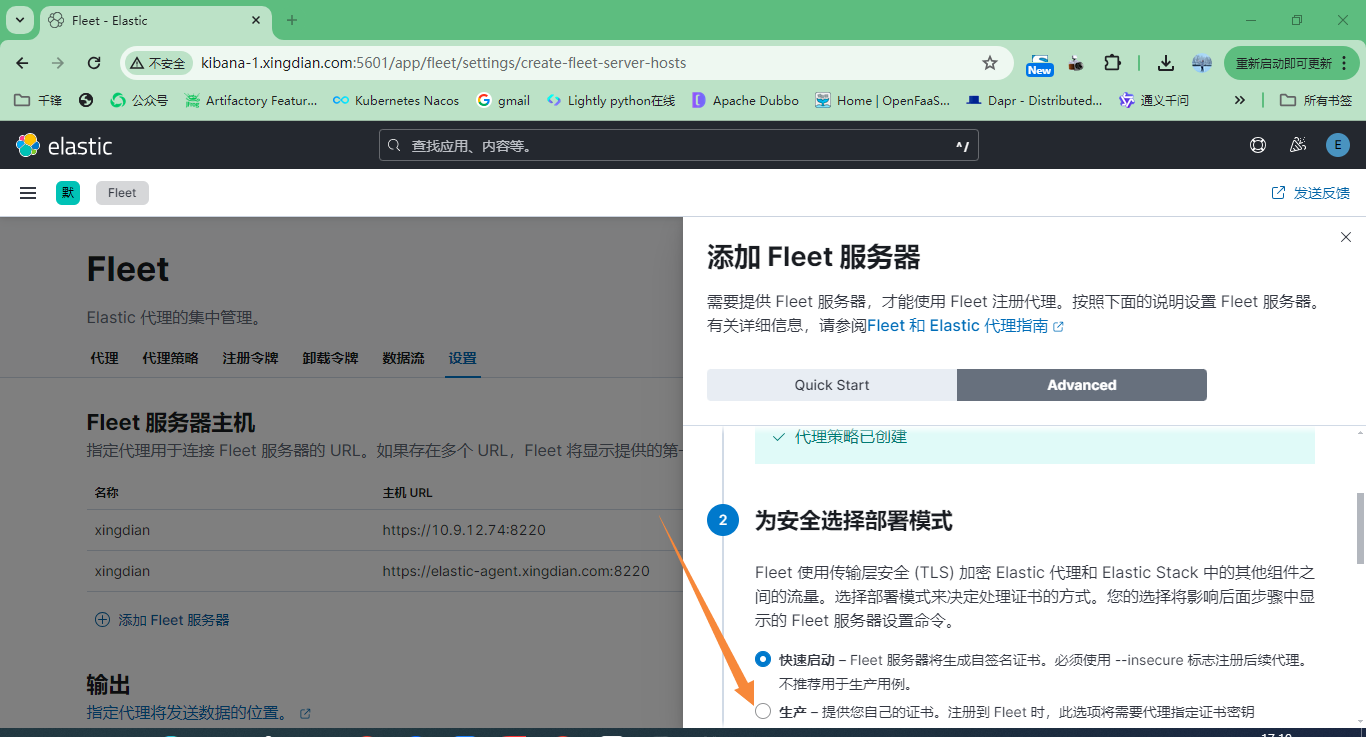Click the green default space badge
This screenshot has height=737, width=1366.
click(68, 193)
